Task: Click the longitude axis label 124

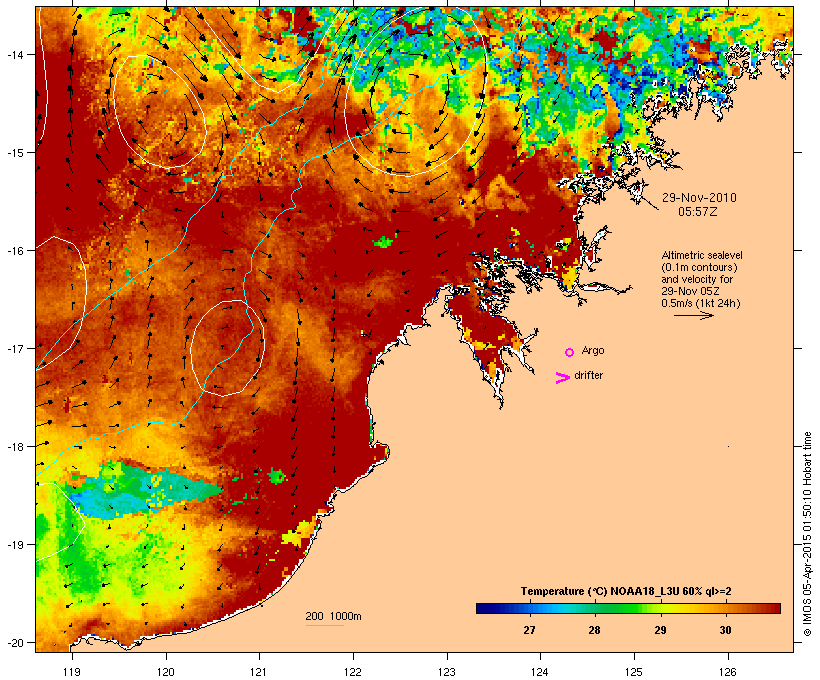Action: pyautogui.click(x=540, y=672)
